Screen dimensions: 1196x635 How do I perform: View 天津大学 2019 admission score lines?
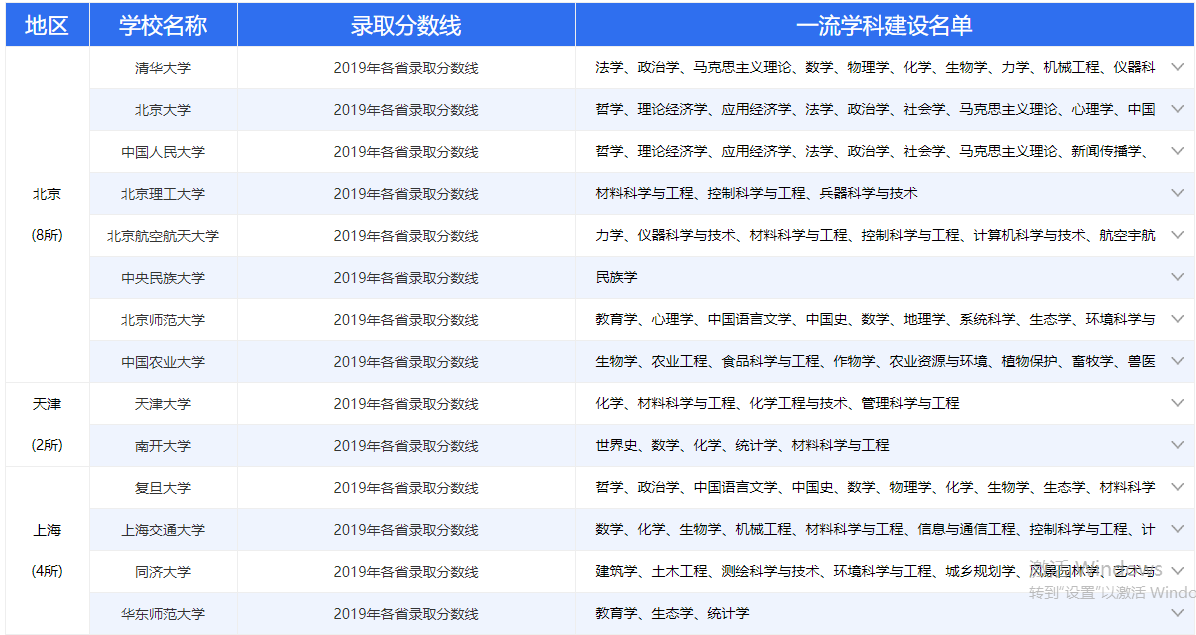406,403
